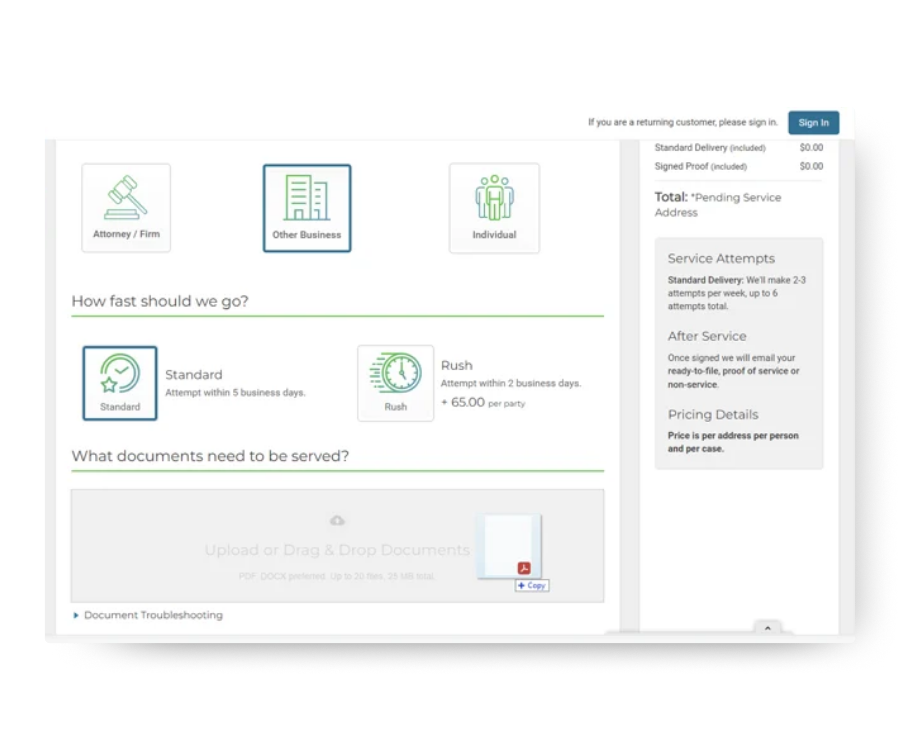Screen dimensions: 900x750
Task: View the Pricing Details section
Action: pos(713,414)
